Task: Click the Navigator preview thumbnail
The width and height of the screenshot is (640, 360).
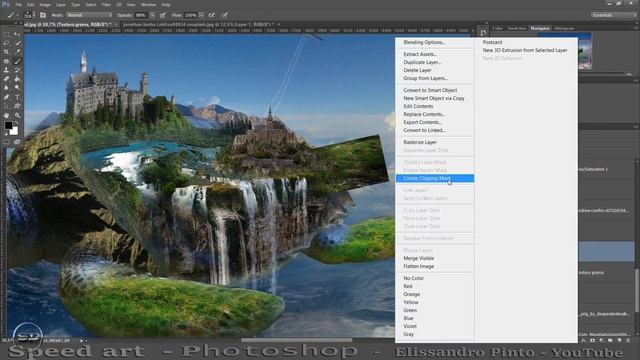Action: 585,51
